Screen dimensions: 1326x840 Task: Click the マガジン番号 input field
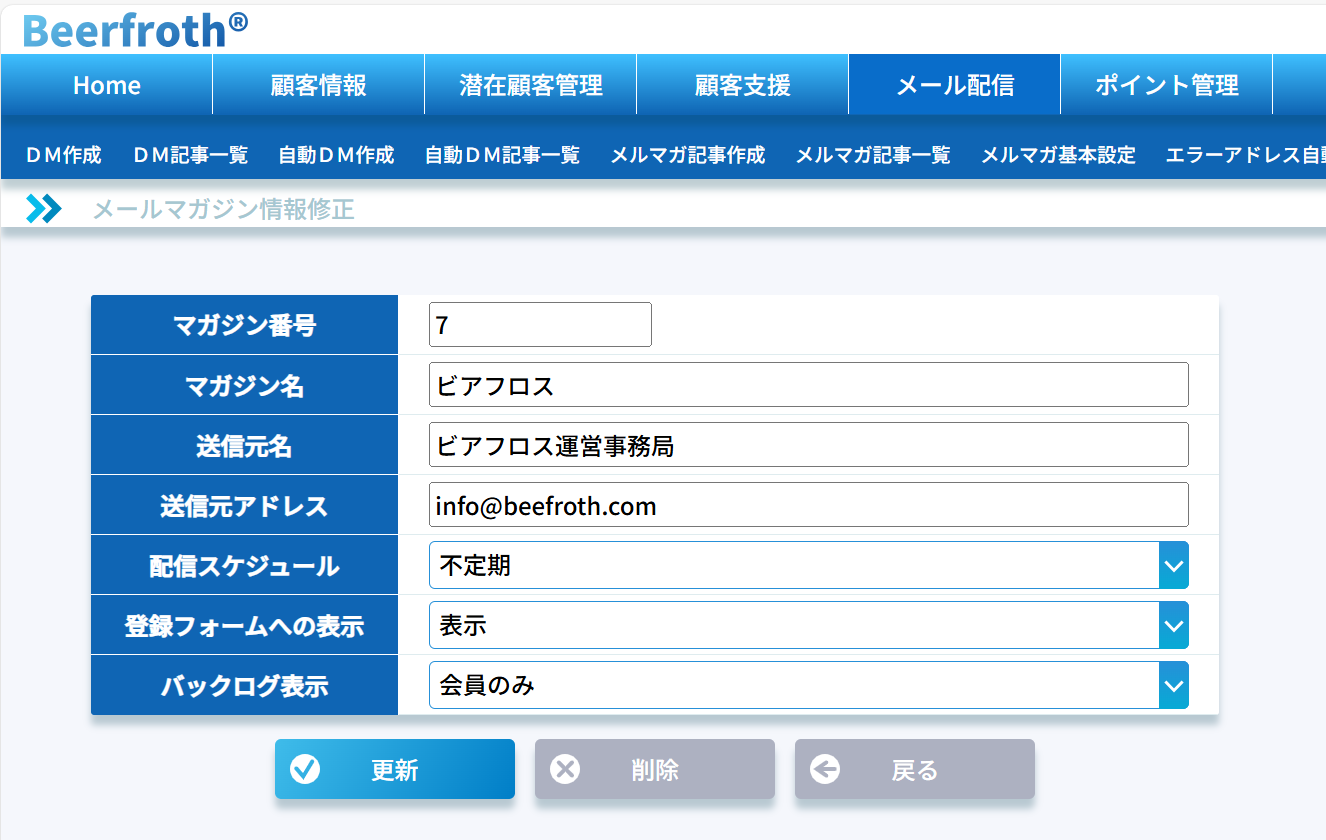click(540, 325)
